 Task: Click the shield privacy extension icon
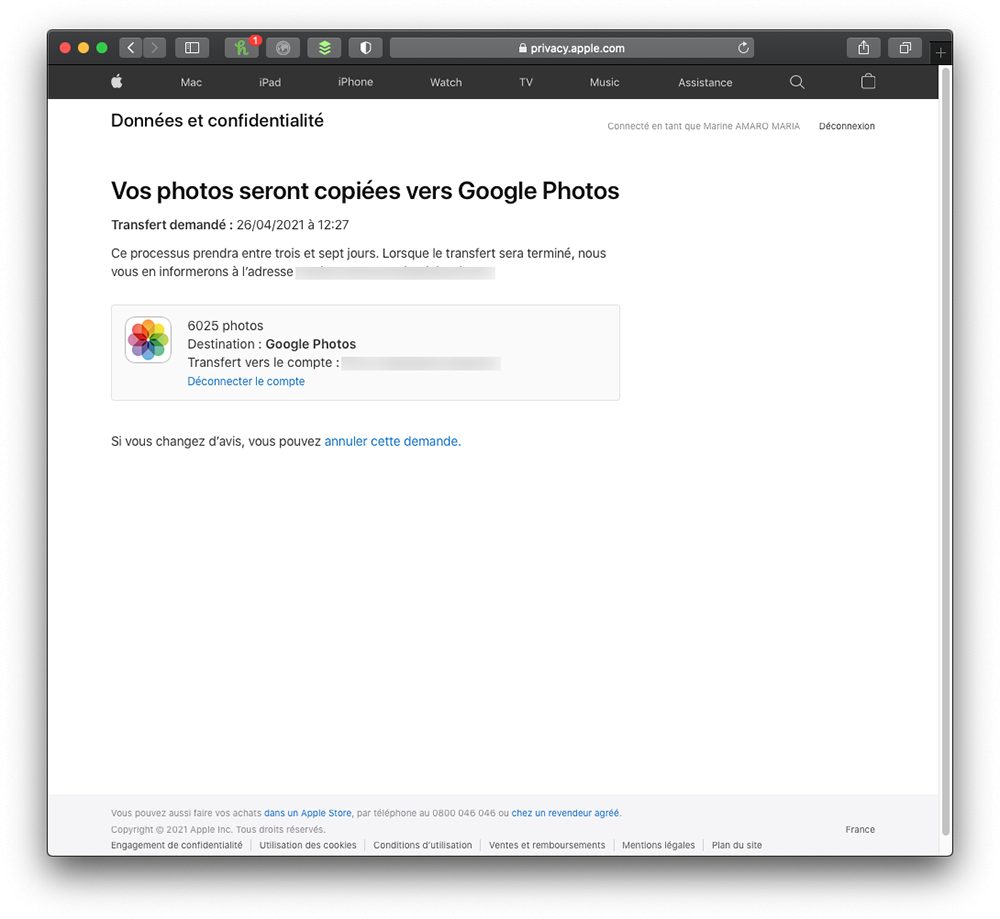click(x=365, y=47)
